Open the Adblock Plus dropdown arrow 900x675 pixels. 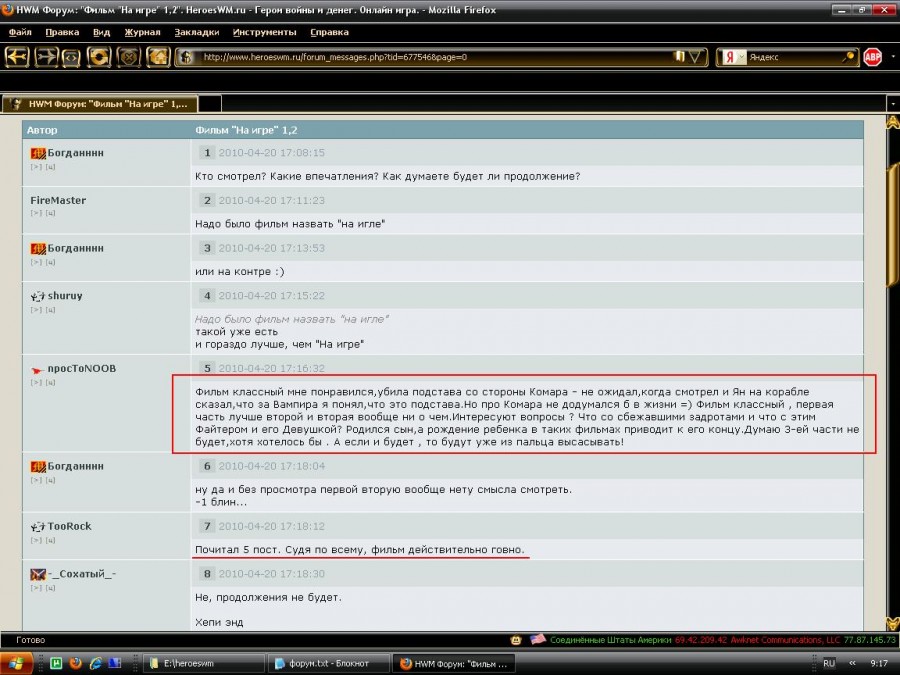(893, 57)
